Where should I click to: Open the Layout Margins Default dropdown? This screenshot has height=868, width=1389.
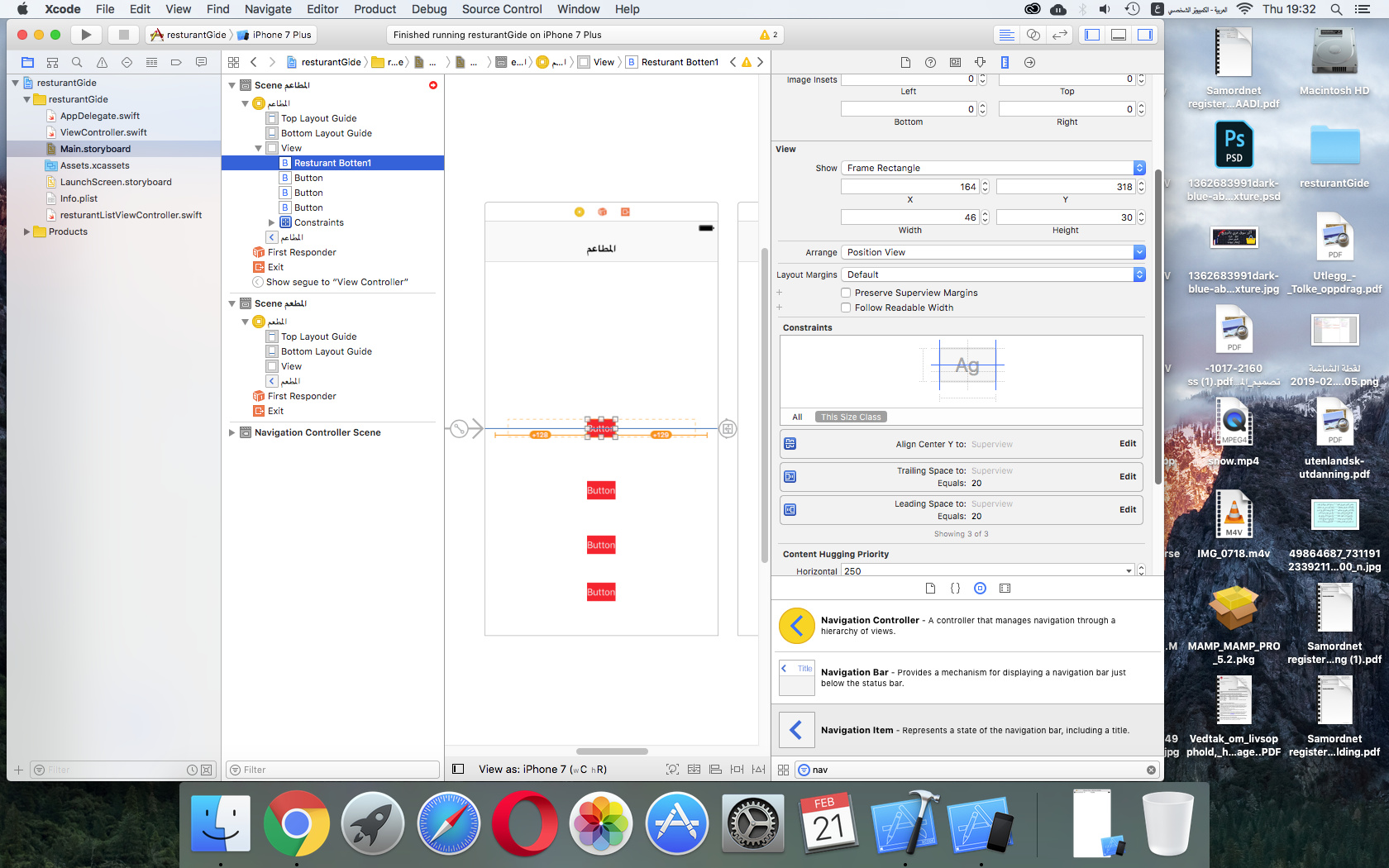coord(993,274)
